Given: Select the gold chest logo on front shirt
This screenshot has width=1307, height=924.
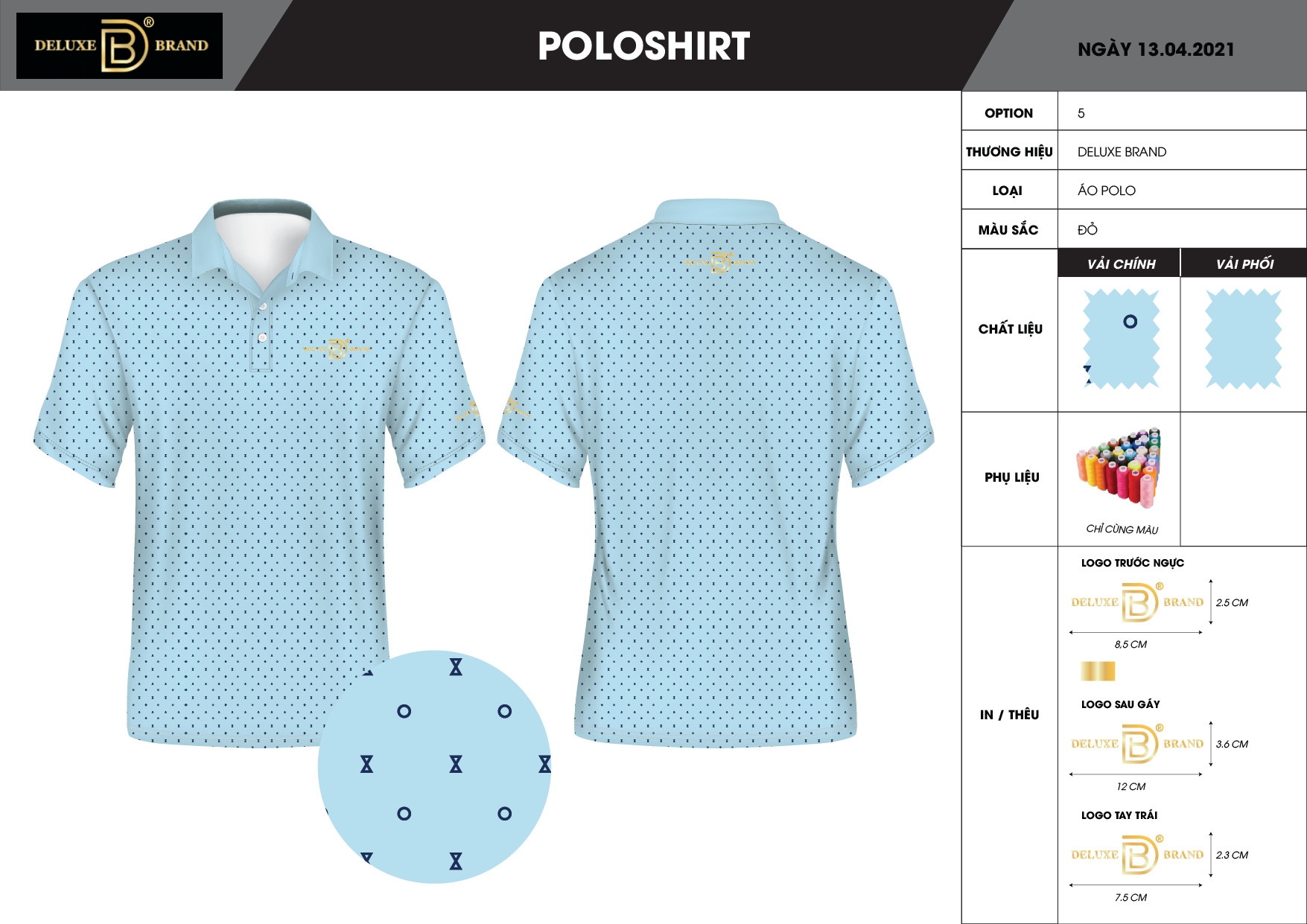Looking at the screenshot, I should click(x=337, y=348).
